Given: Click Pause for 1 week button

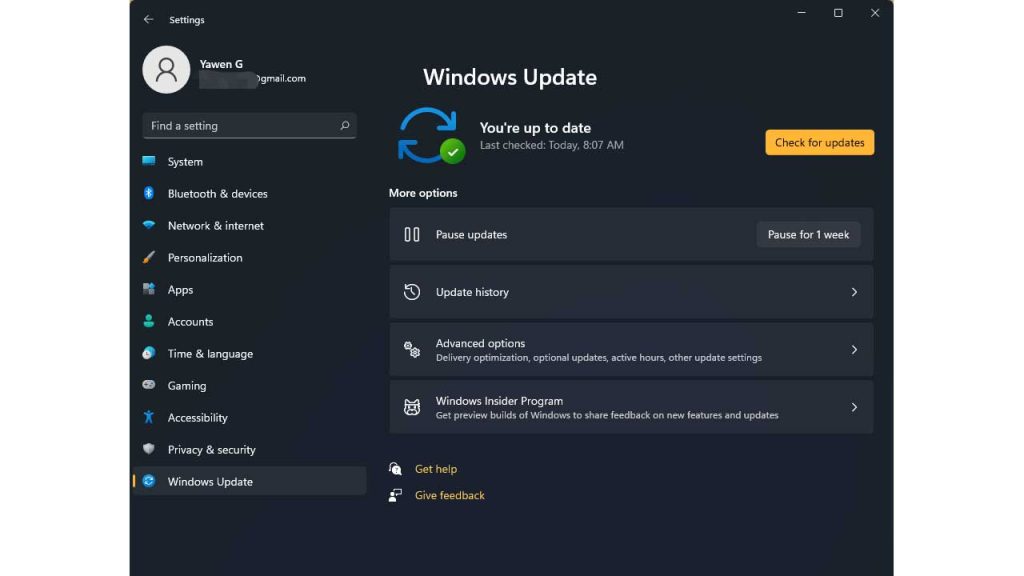Looking at the screenshot, I should [808, 234].
